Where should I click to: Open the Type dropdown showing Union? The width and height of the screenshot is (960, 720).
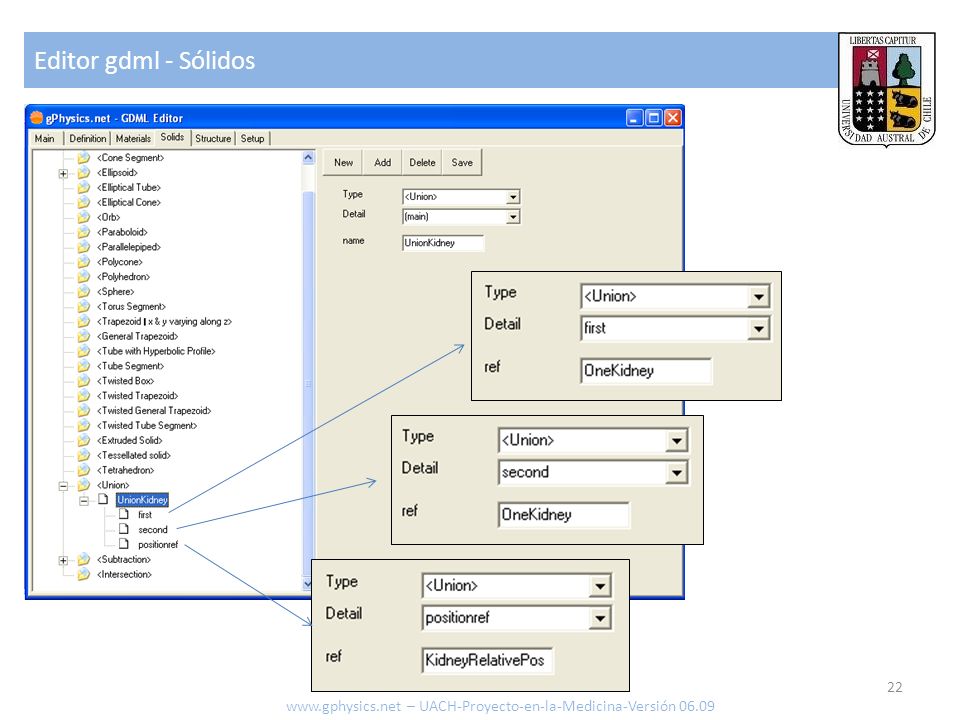point(513,197)
